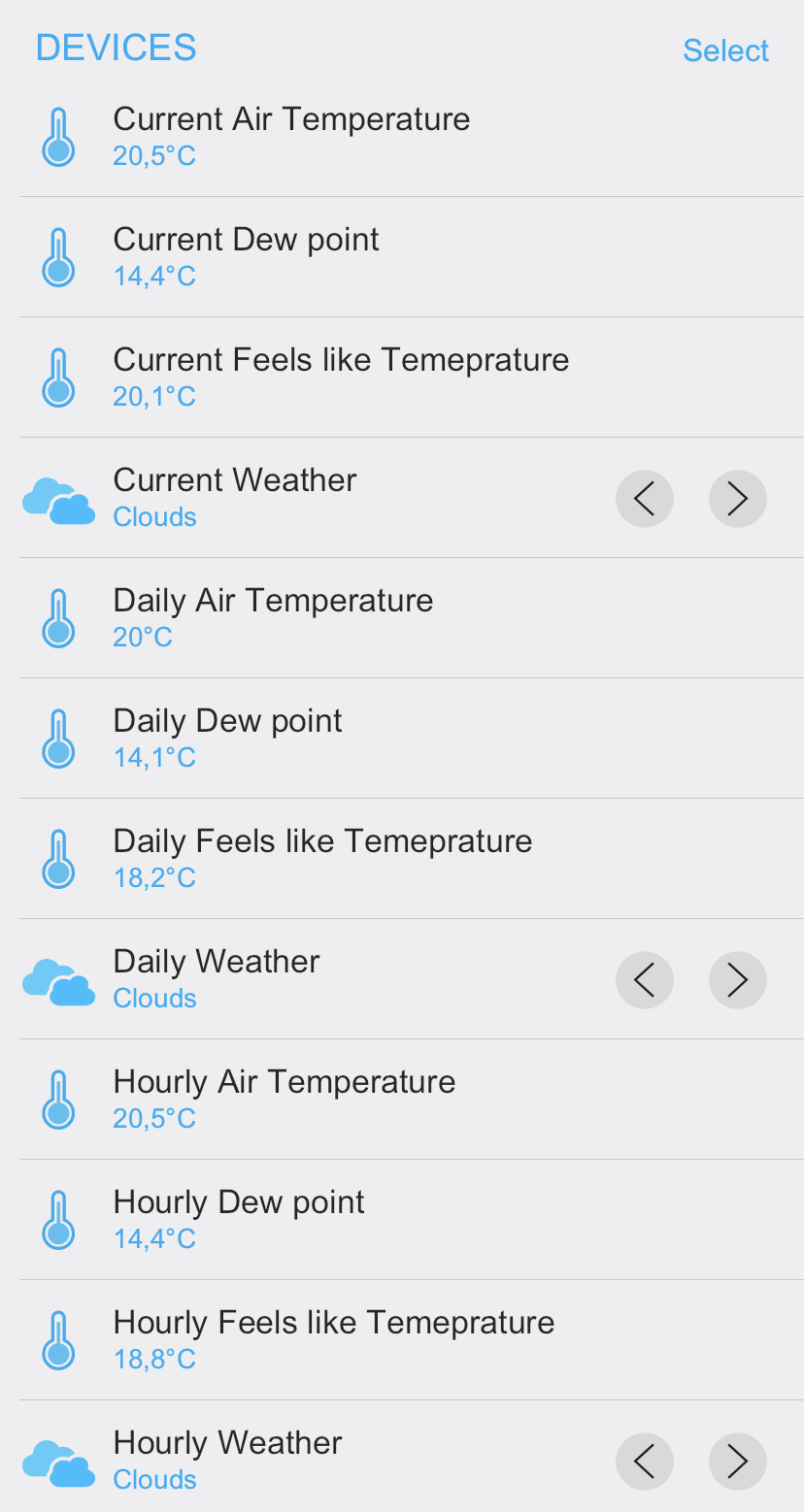Screen dimensions: 804x1512
Task: Click the Current Weather clouds icon
Action: [x=58, y=500]
